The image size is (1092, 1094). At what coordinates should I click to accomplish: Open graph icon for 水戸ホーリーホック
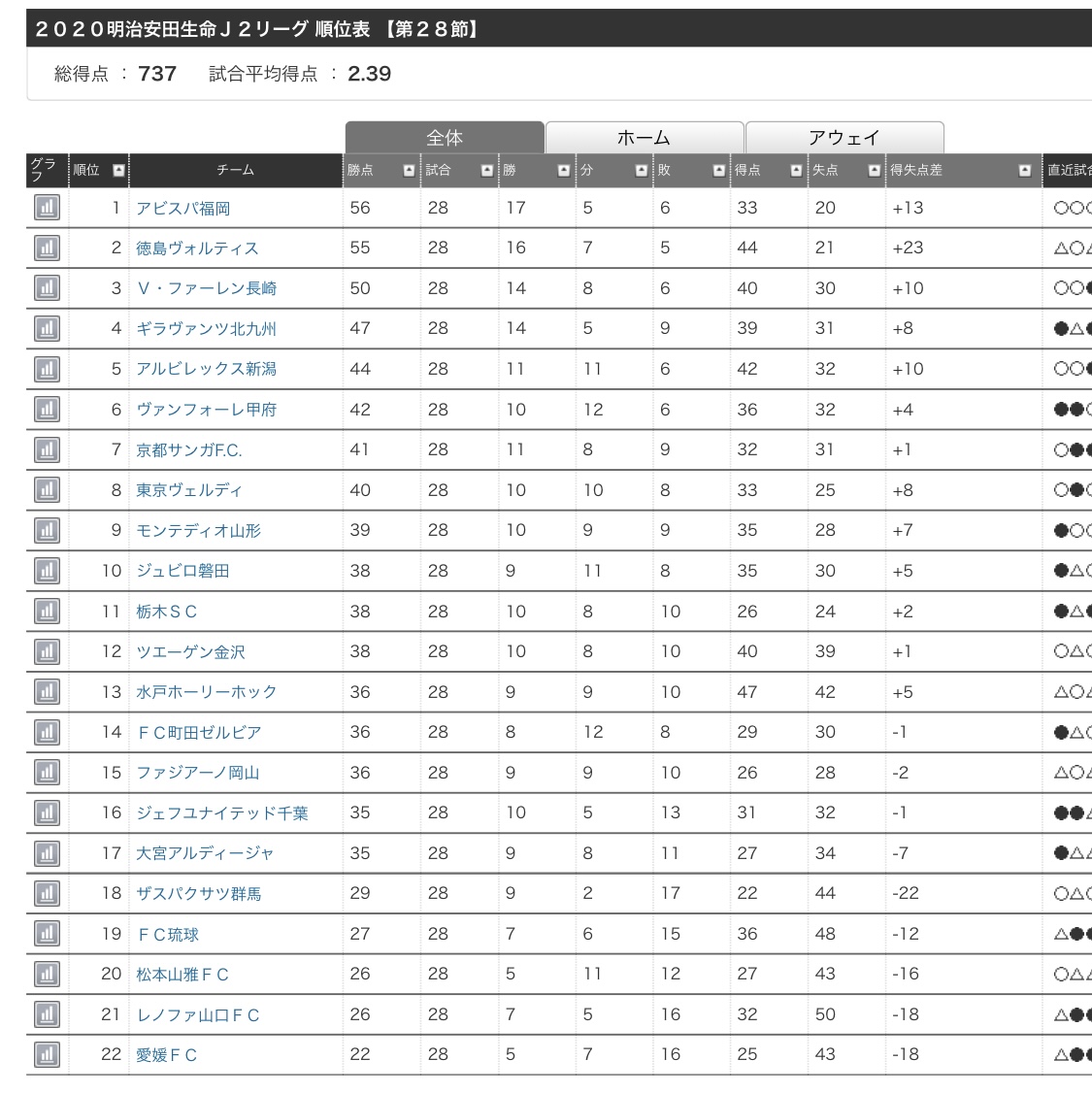47,692
